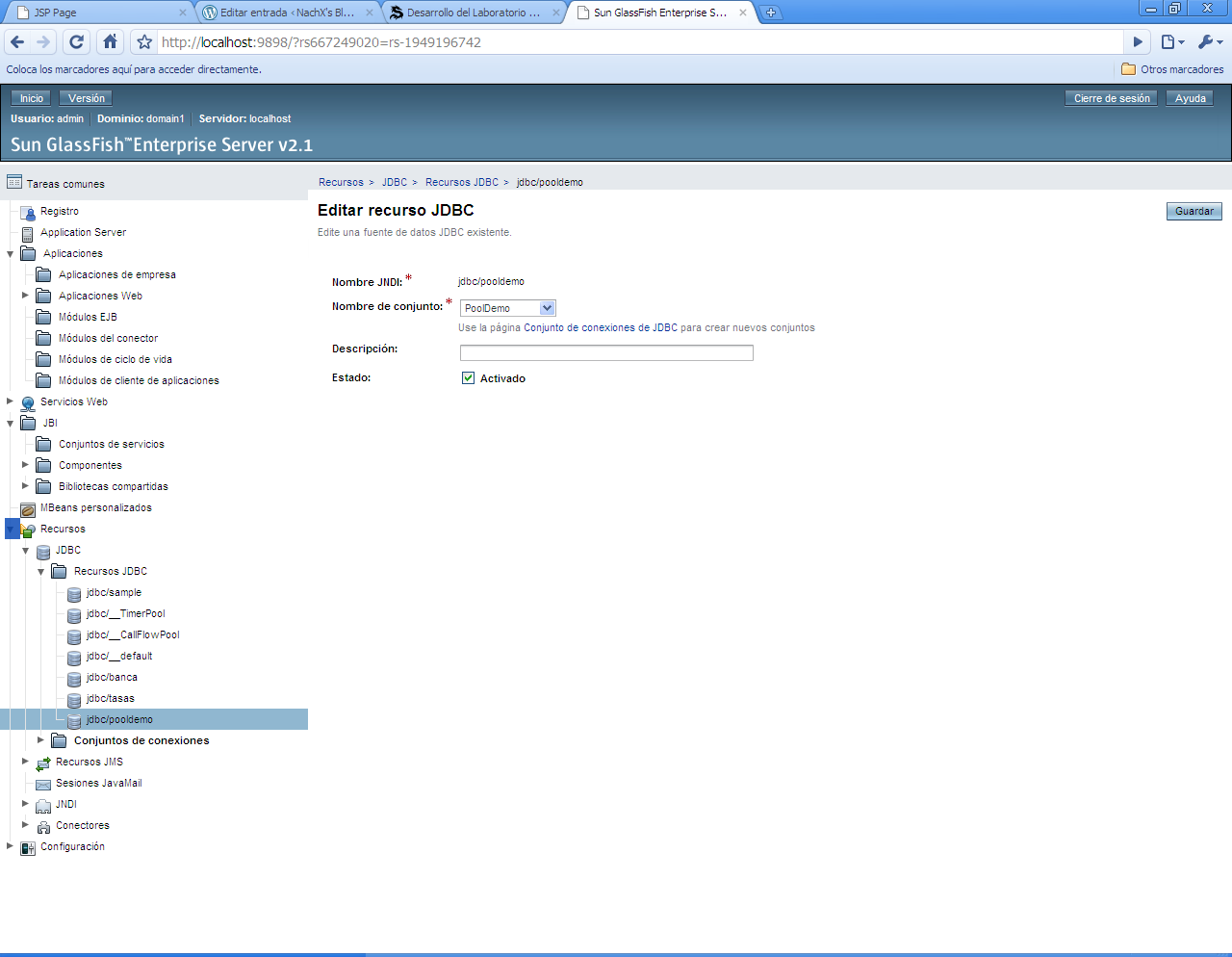Open Módulos EJB tree item

pos(88,317)
